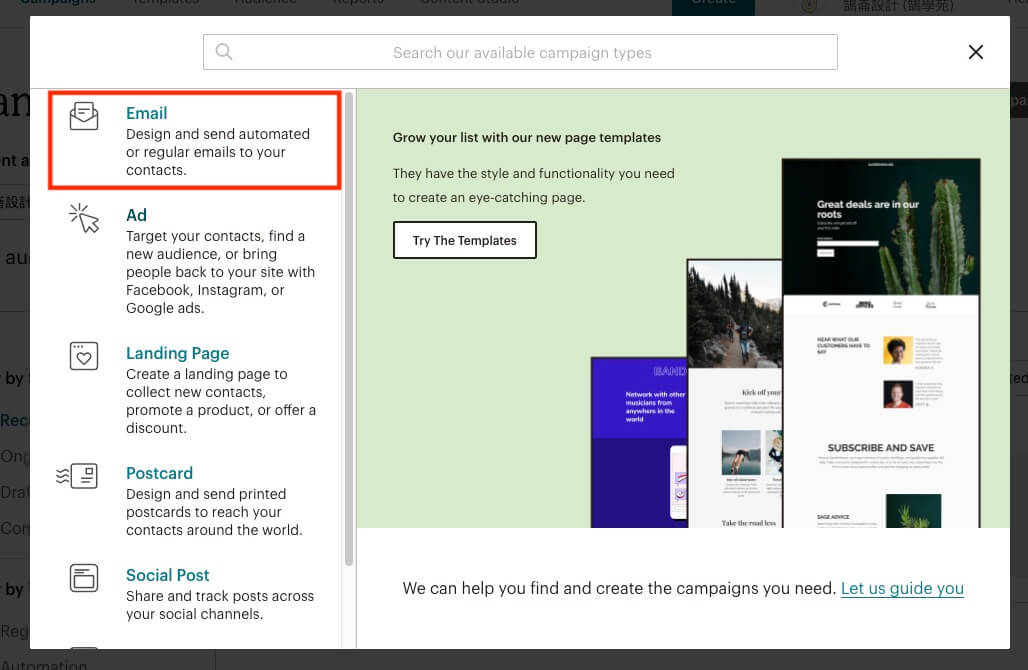Image resolution: width=1028 pixels, height=670 pixels.
Task: Click the Ad cursor-click icon
Action: pyautogui.click(x=84, y=218)
